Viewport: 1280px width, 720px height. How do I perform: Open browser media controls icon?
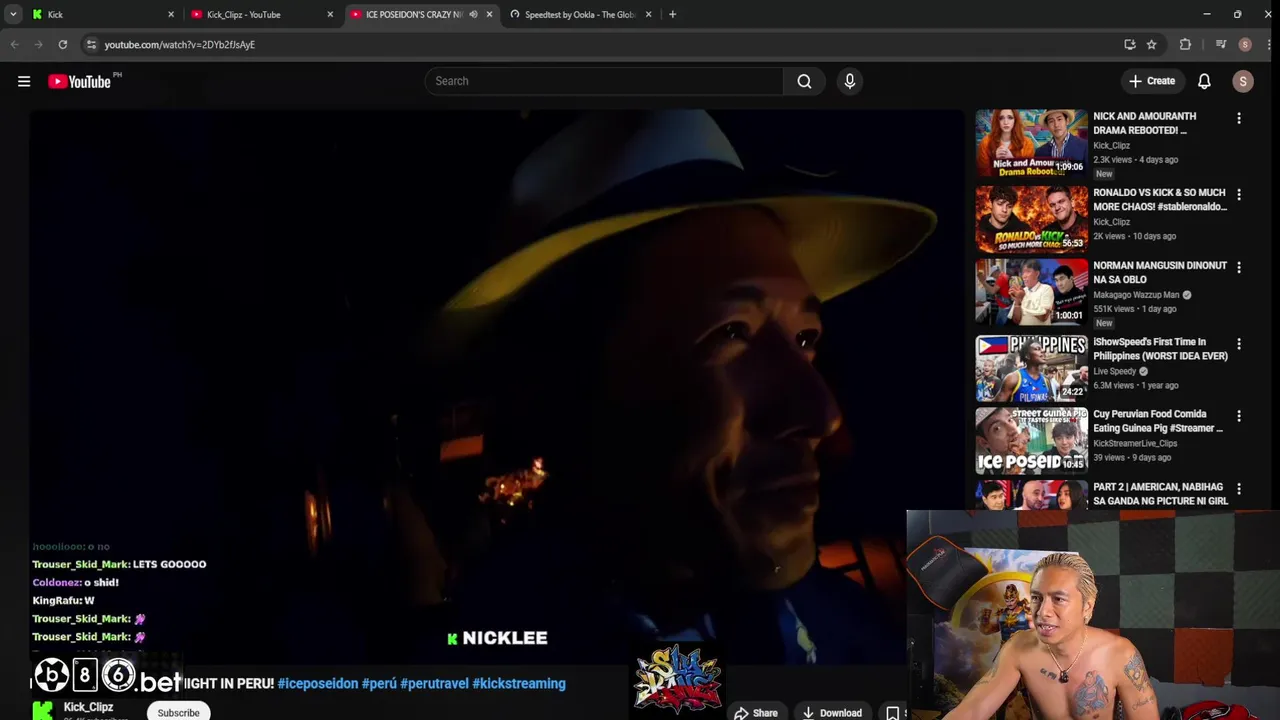click(1220, 44)
